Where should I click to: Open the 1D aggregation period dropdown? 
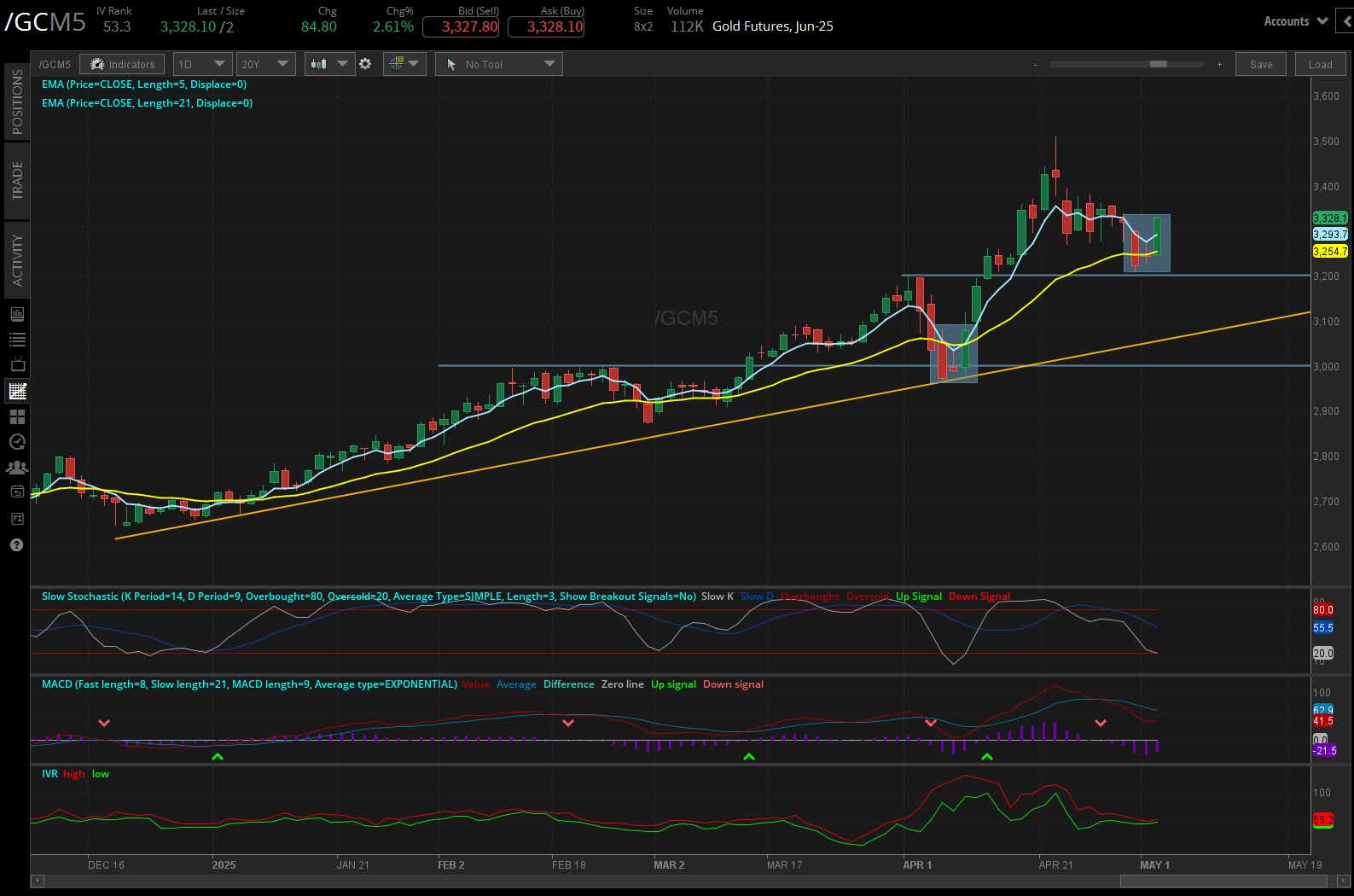click(x=202, y=64)
